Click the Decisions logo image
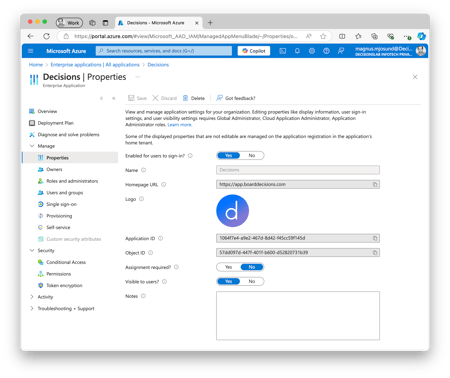Viewport: 450px width, 378px height. (232, 211)
